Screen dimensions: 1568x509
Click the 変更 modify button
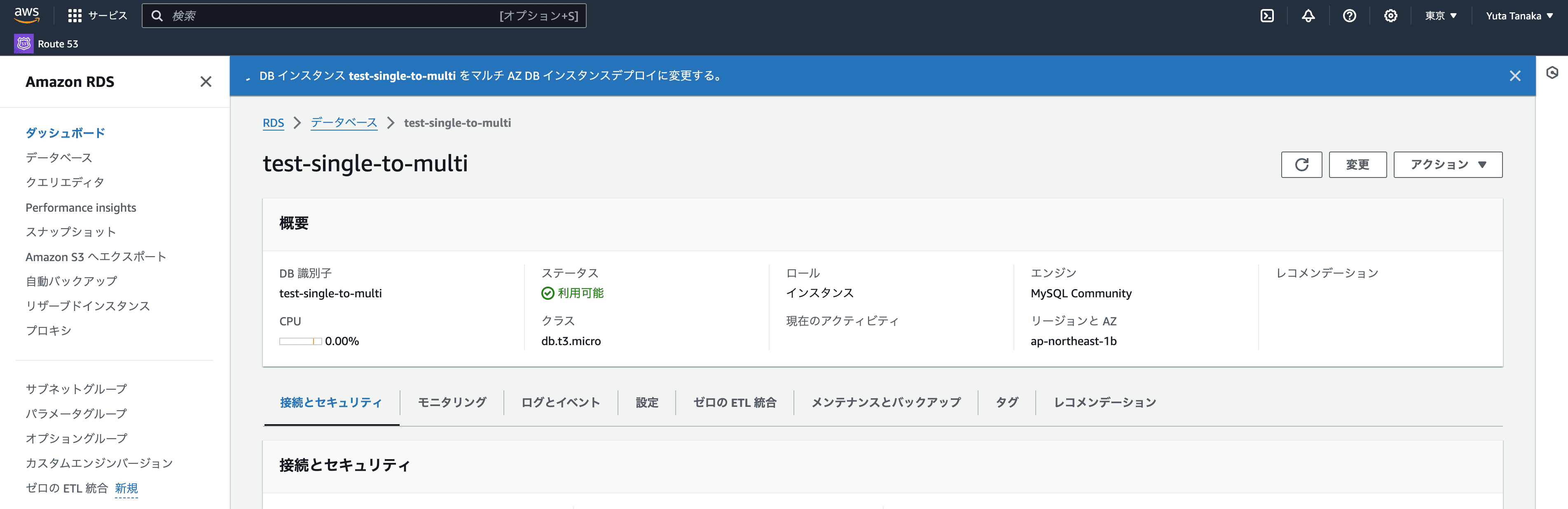[1357, 165]
